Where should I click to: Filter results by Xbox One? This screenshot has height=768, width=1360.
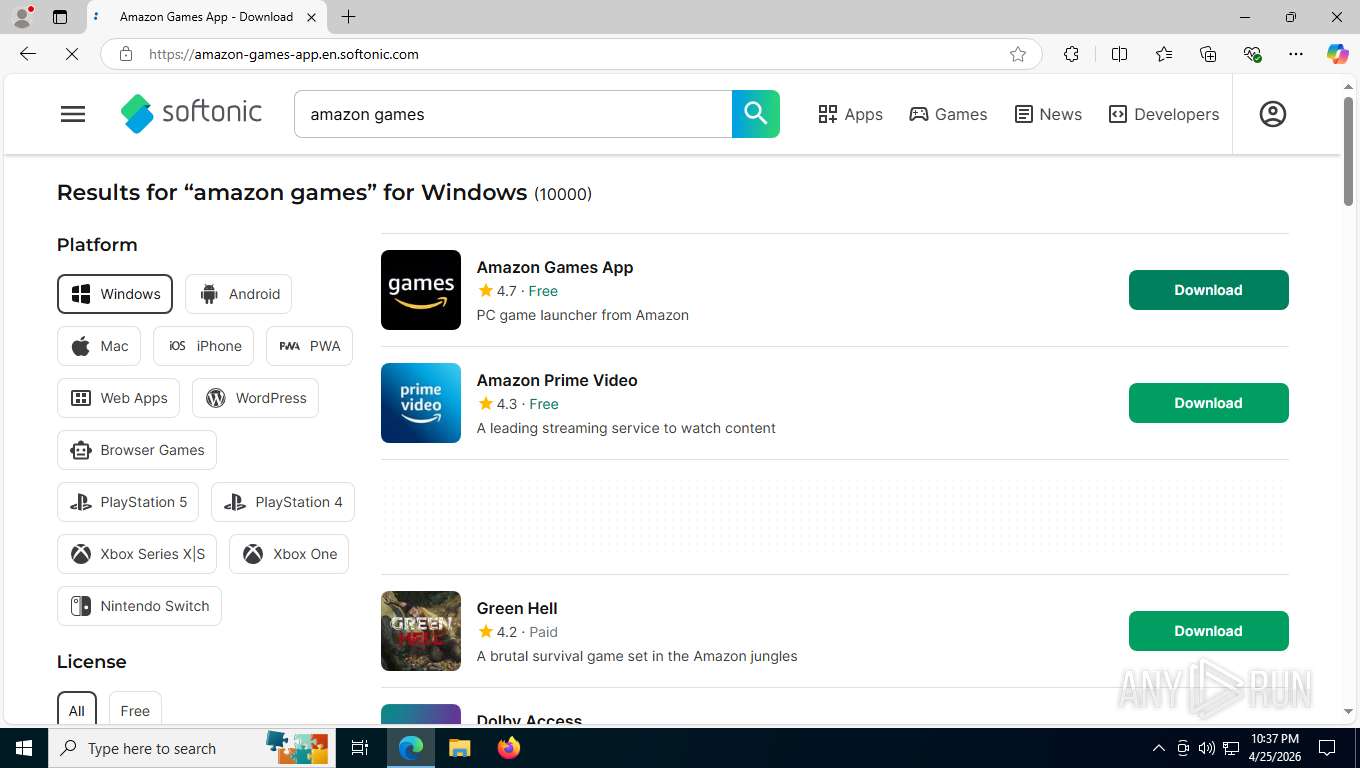289,554
